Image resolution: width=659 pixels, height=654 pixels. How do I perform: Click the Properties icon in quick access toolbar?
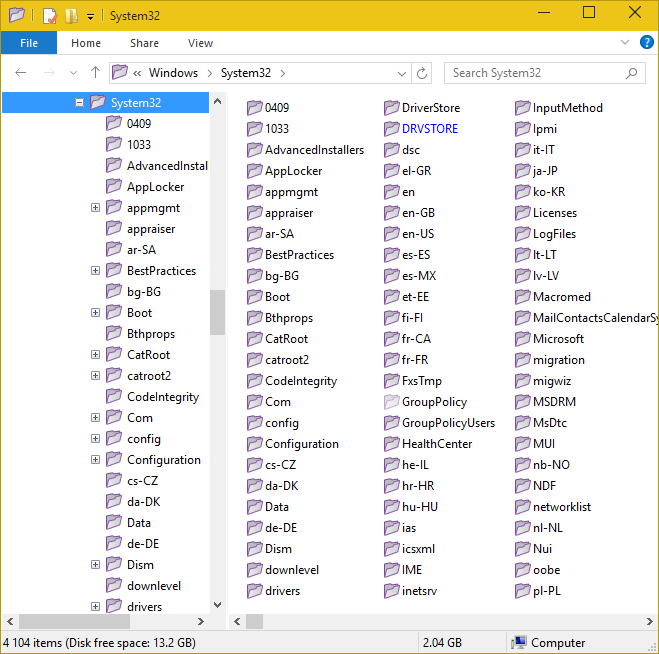tap(50, 15)
